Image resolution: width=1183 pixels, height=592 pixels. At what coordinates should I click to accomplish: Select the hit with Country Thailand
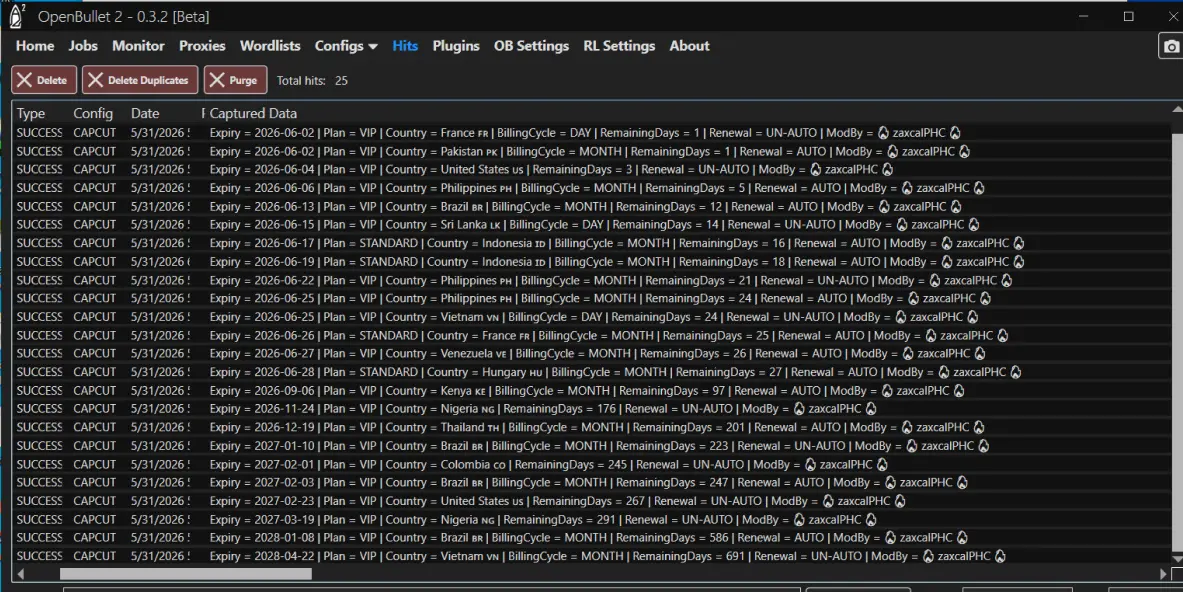[x=591, y=427]
